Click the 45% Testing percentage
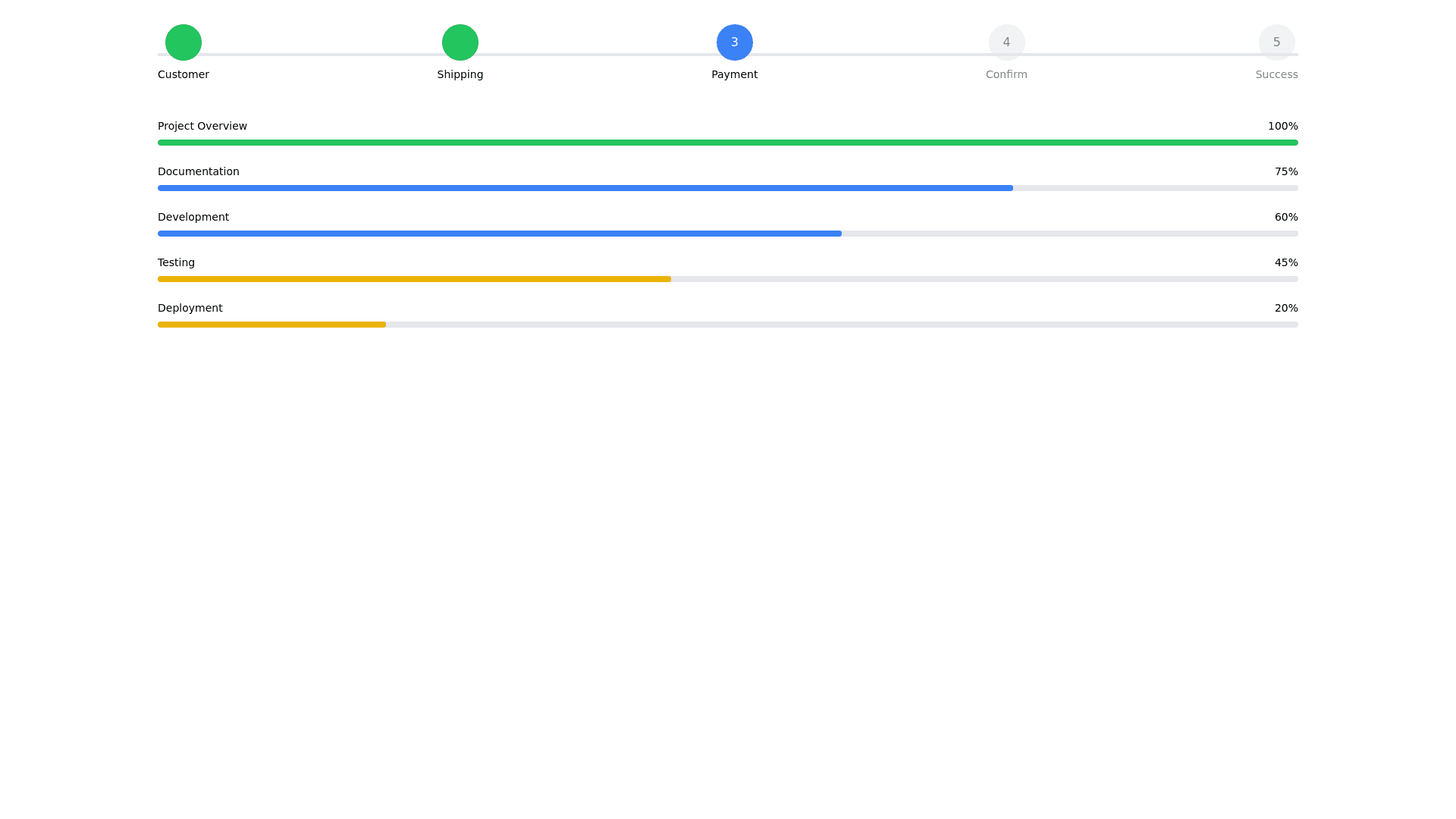 pyautogui.click(x=1286, y=262)
